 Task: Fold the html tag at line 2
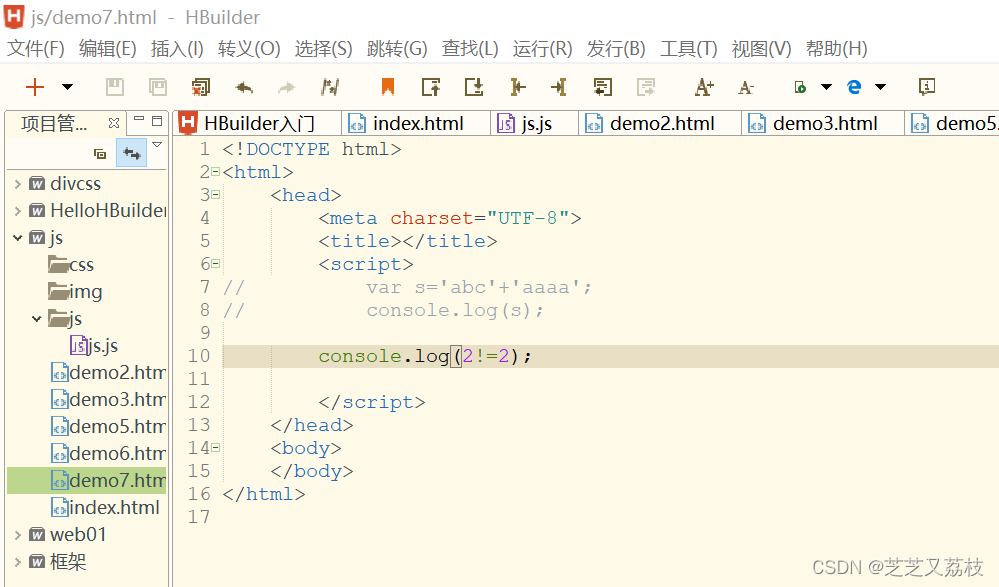215,171
